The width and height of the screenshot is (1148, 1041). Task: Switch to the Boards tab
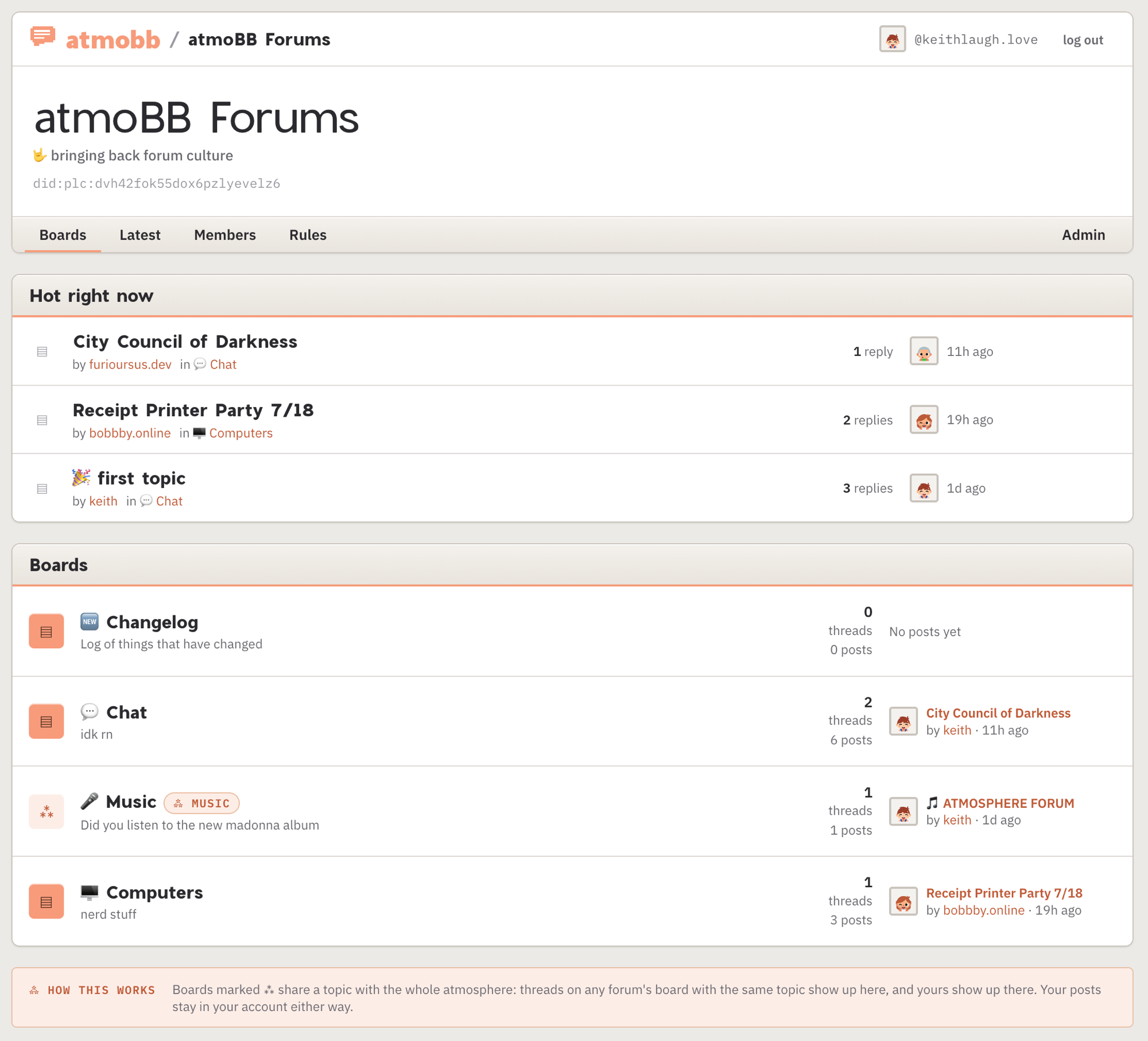tap(63, 235)
